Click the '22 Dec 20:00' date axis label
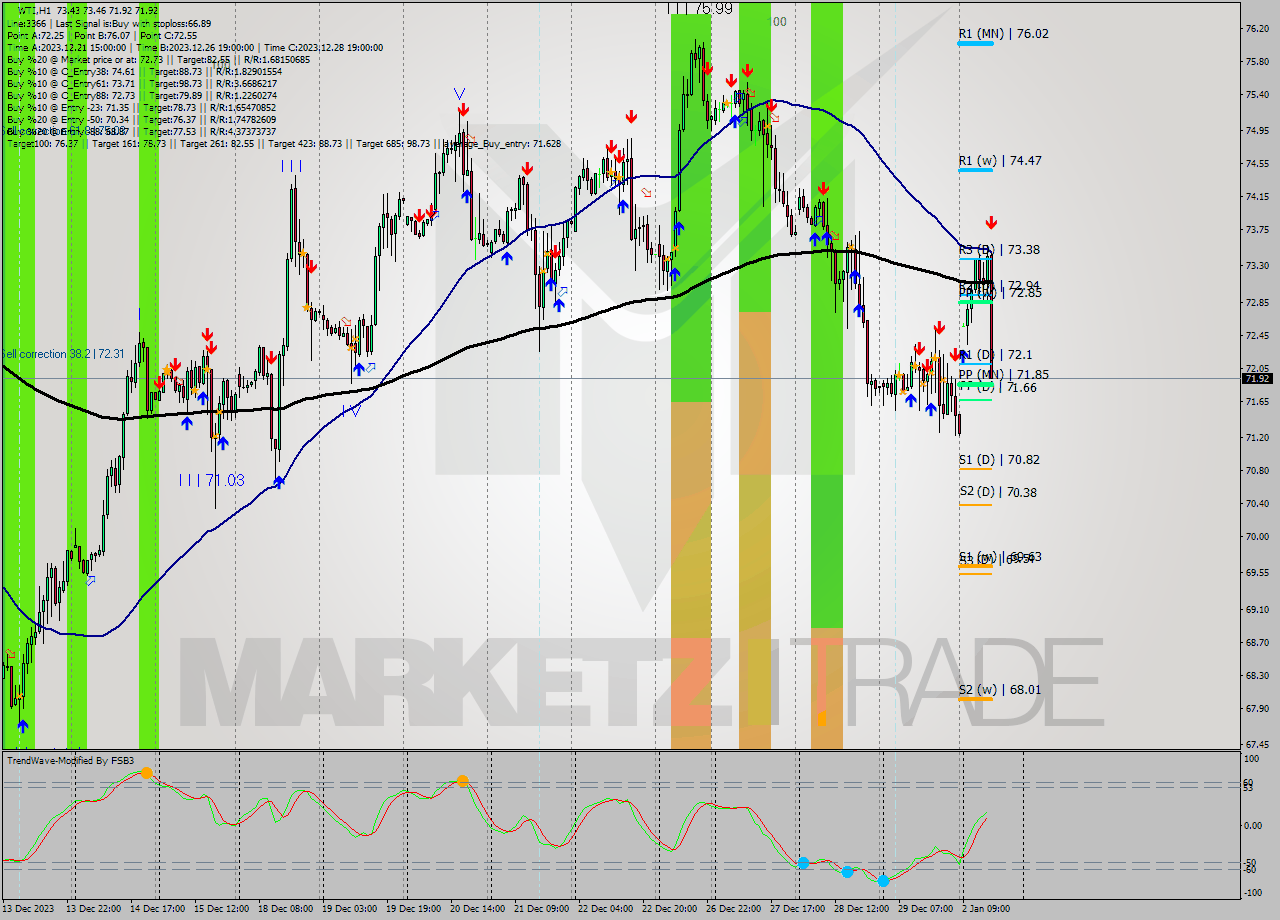This screenshot has width=1280, height=920. pyautogui.click(x=669, y=909)
